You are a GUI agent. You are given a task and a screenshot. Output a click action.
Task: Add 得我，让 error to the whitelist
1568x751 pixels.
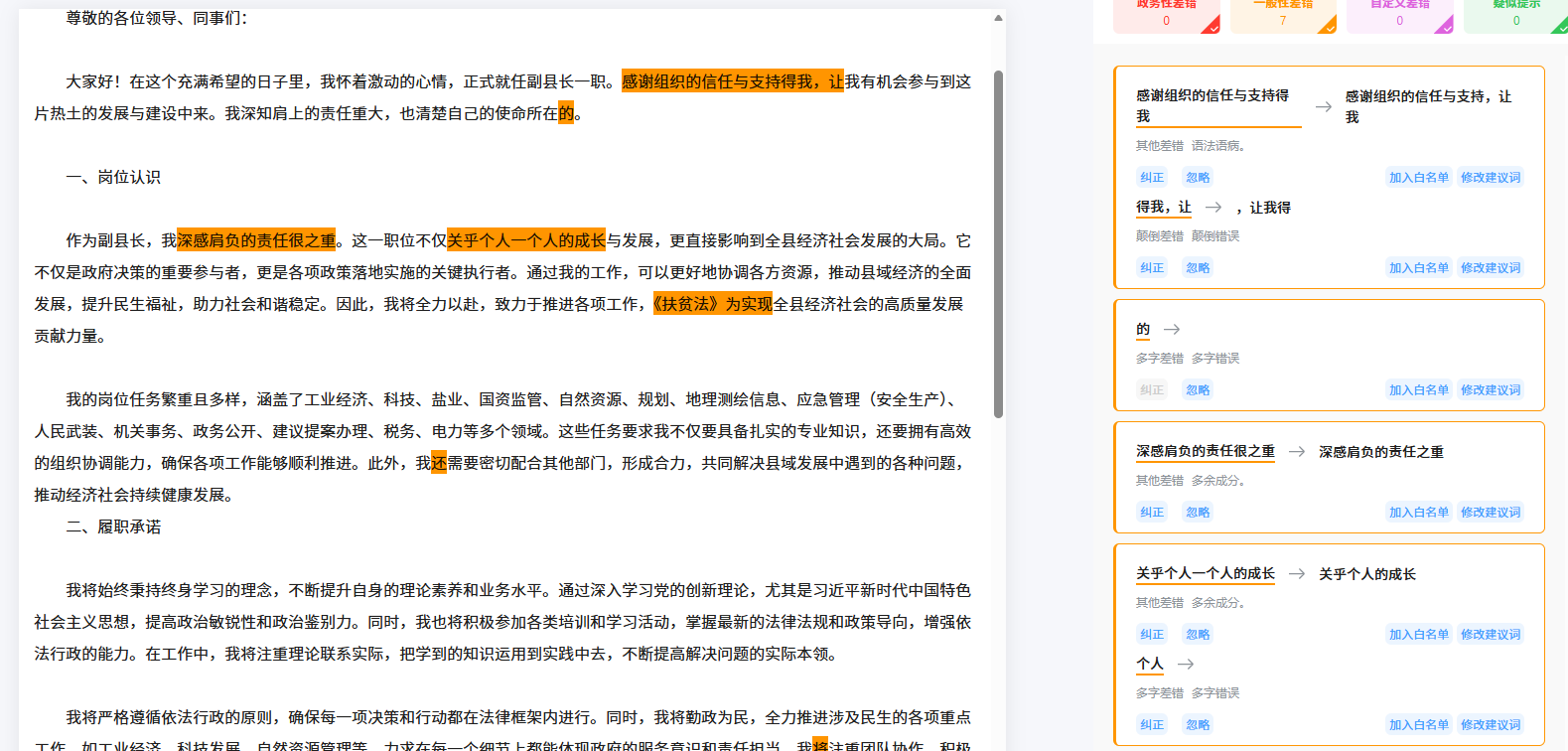tap(1418, 268)
